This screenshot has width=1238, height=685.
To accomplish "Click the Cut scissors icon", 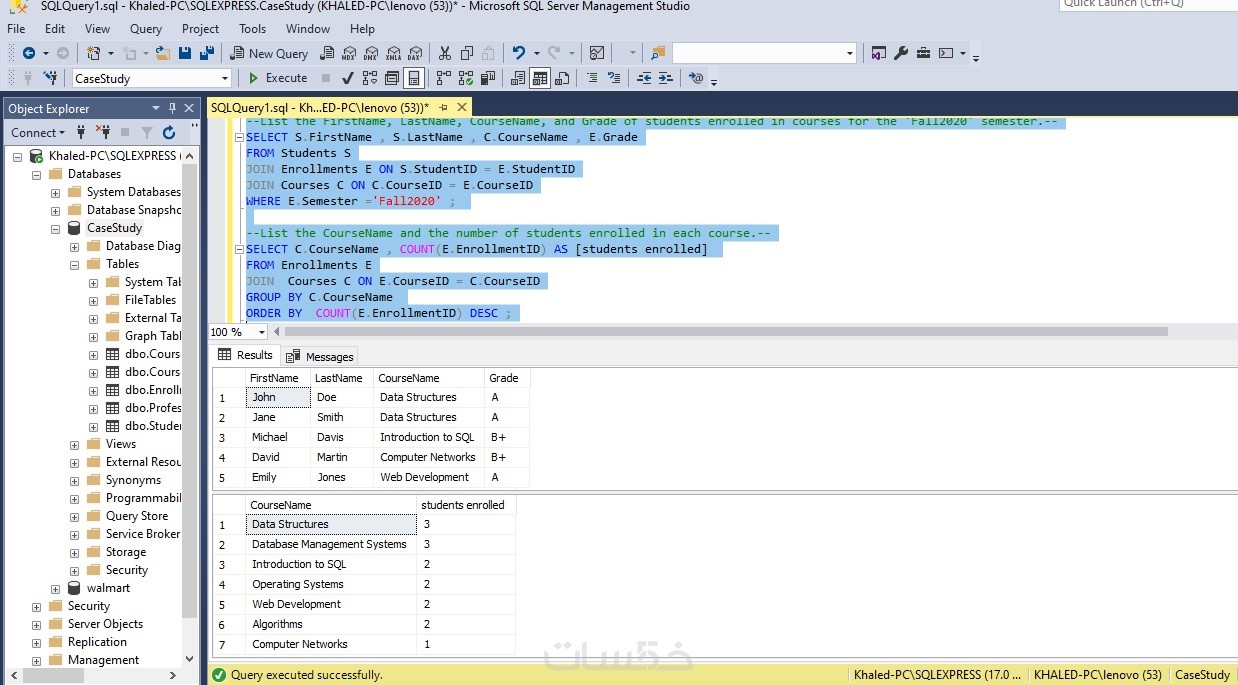I will (444, 53).
